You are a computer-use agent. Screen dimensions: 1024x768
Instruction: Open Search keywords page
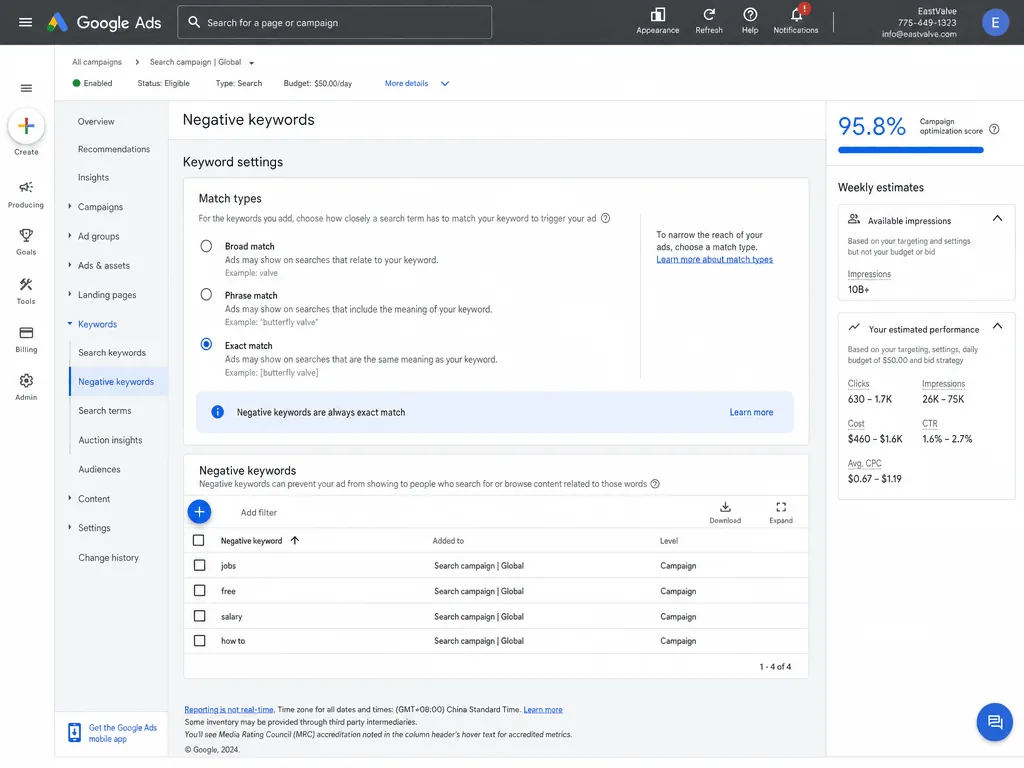[112, 353]
